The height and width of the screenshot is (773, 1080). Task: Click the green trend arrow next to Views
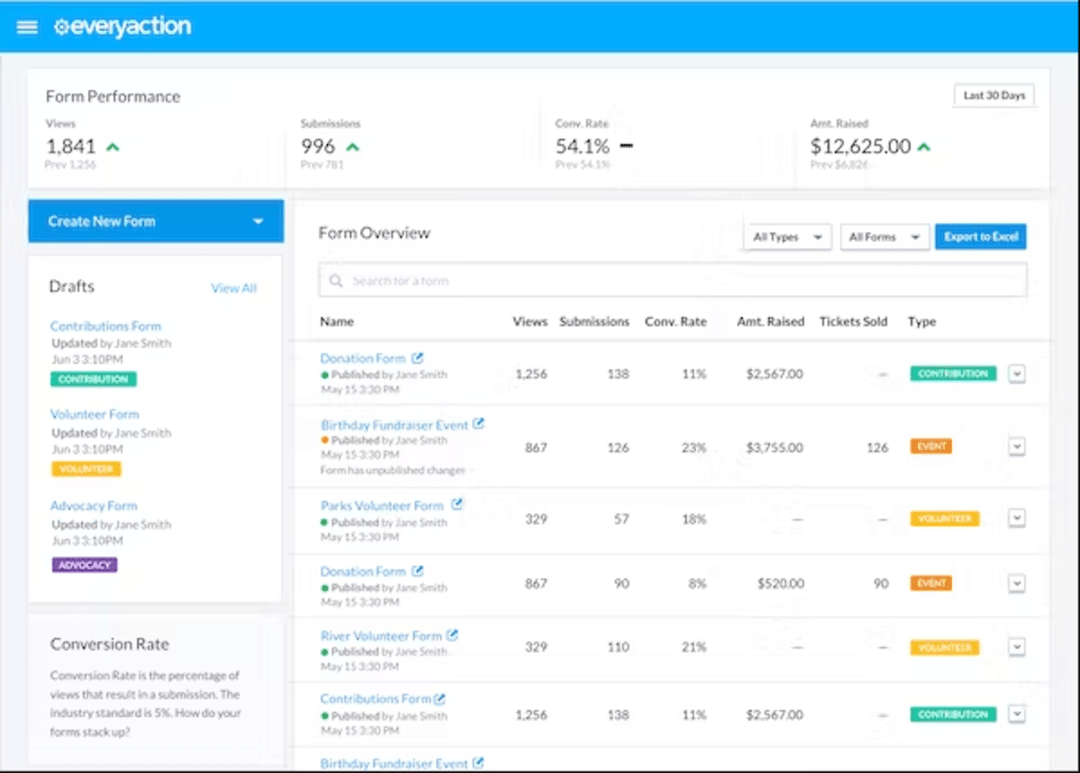[x=112, y=146]
